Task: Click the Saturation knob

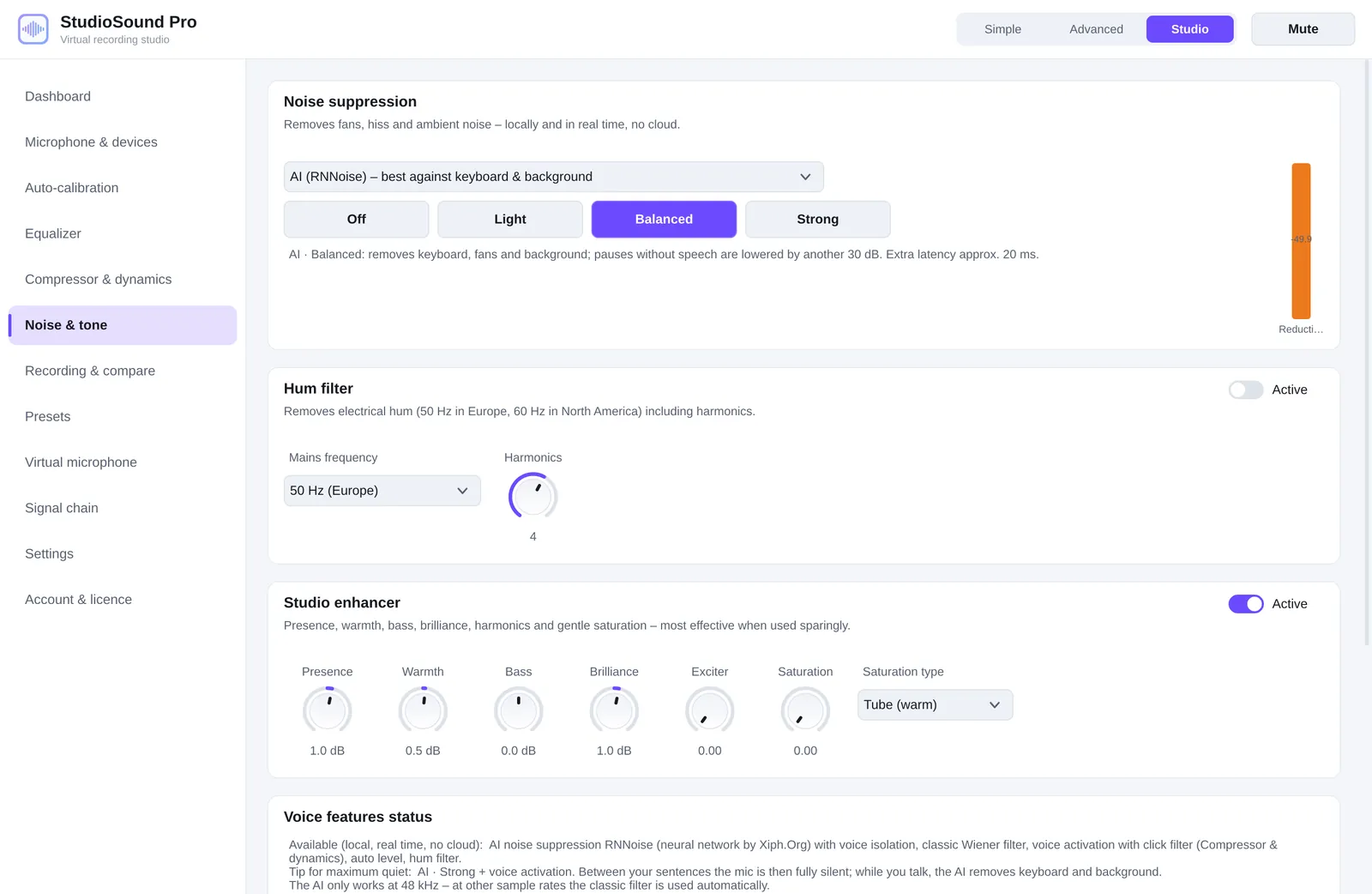Action: 805,710
